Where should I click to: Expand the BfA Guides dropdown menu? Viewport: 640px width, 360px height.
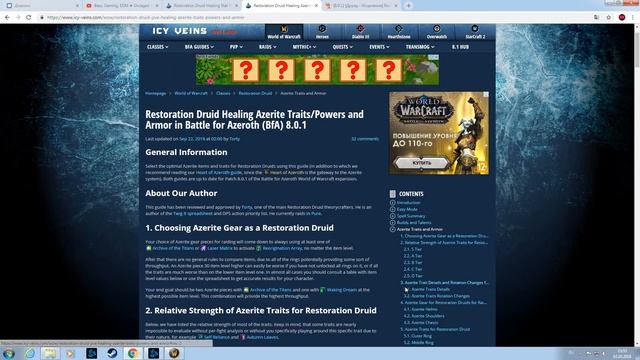[x=199, y=47]
